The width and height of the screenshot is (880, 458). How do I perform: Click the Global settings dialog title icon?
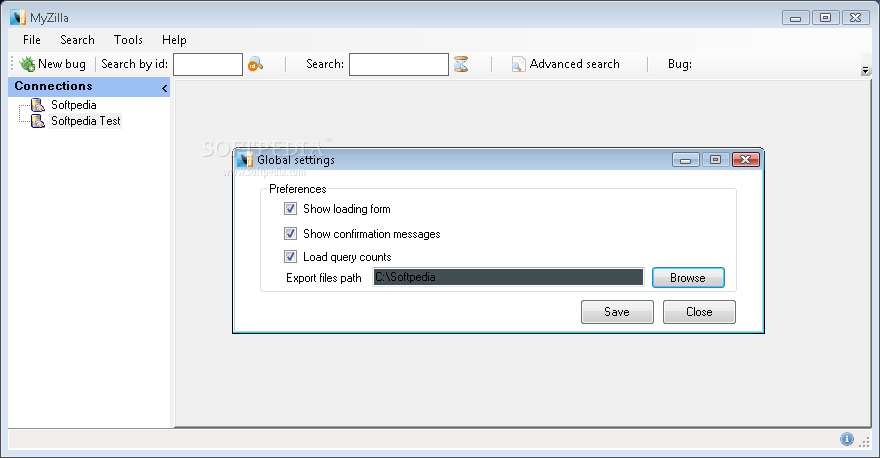tap(245, 159)
